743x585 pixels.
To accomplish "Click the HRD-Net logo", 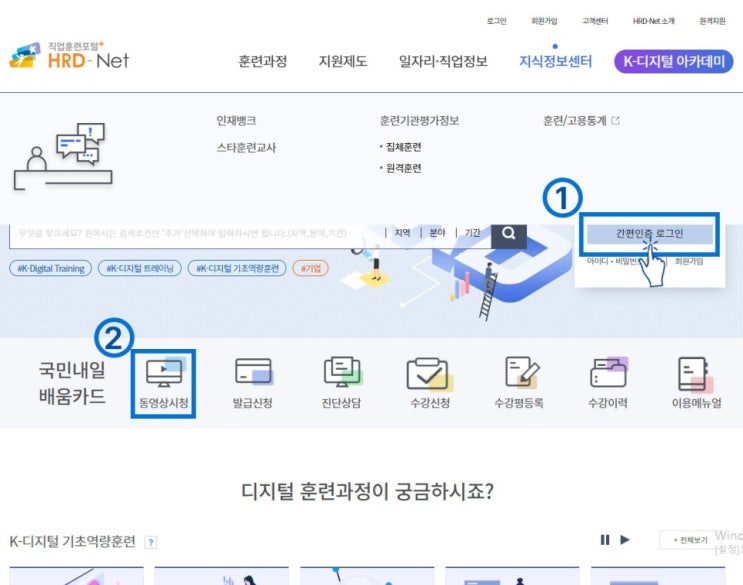I will coord(69,56).
